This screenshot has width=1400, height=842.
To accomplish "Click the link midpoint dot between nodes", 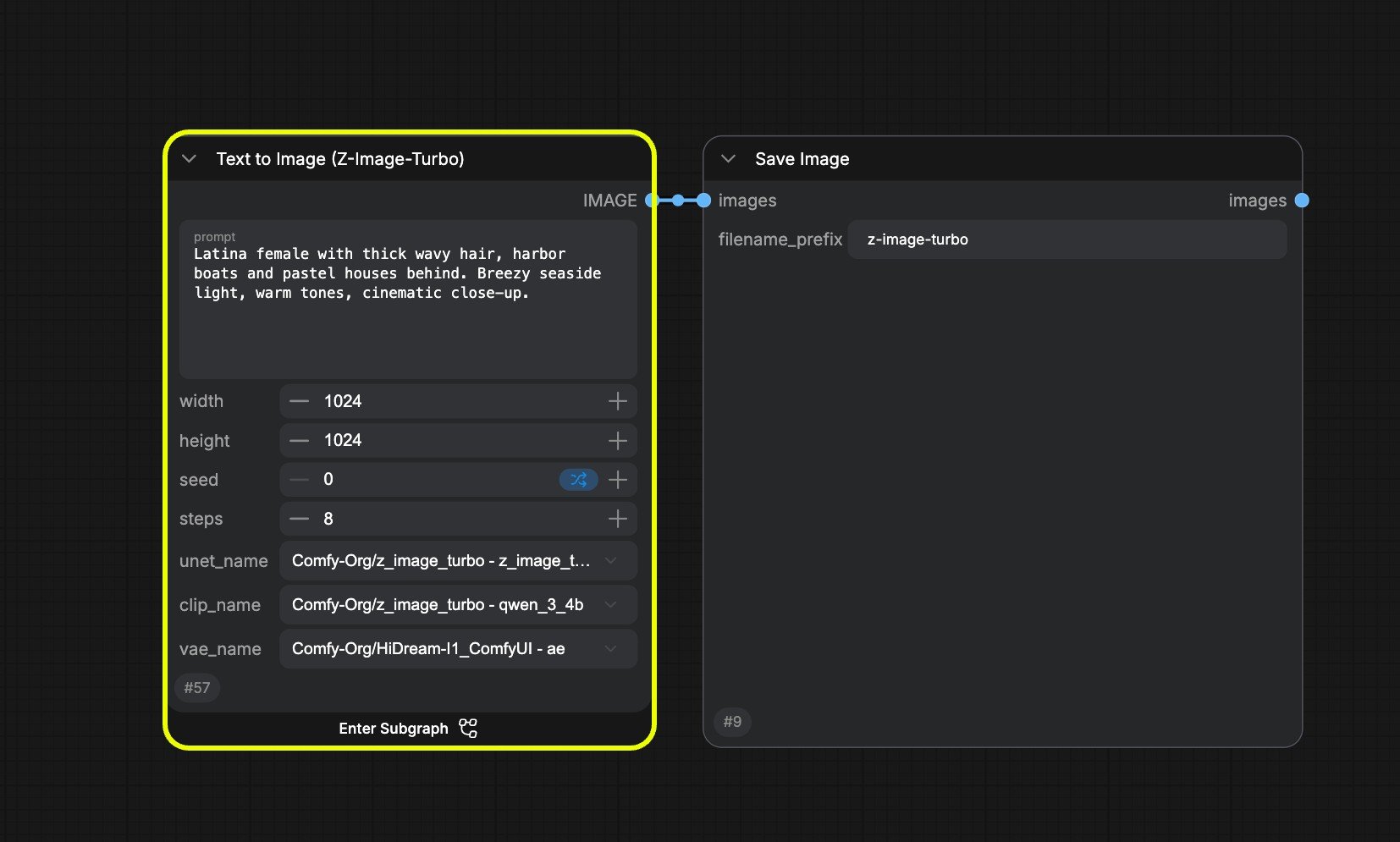I will tap(678, 201).
